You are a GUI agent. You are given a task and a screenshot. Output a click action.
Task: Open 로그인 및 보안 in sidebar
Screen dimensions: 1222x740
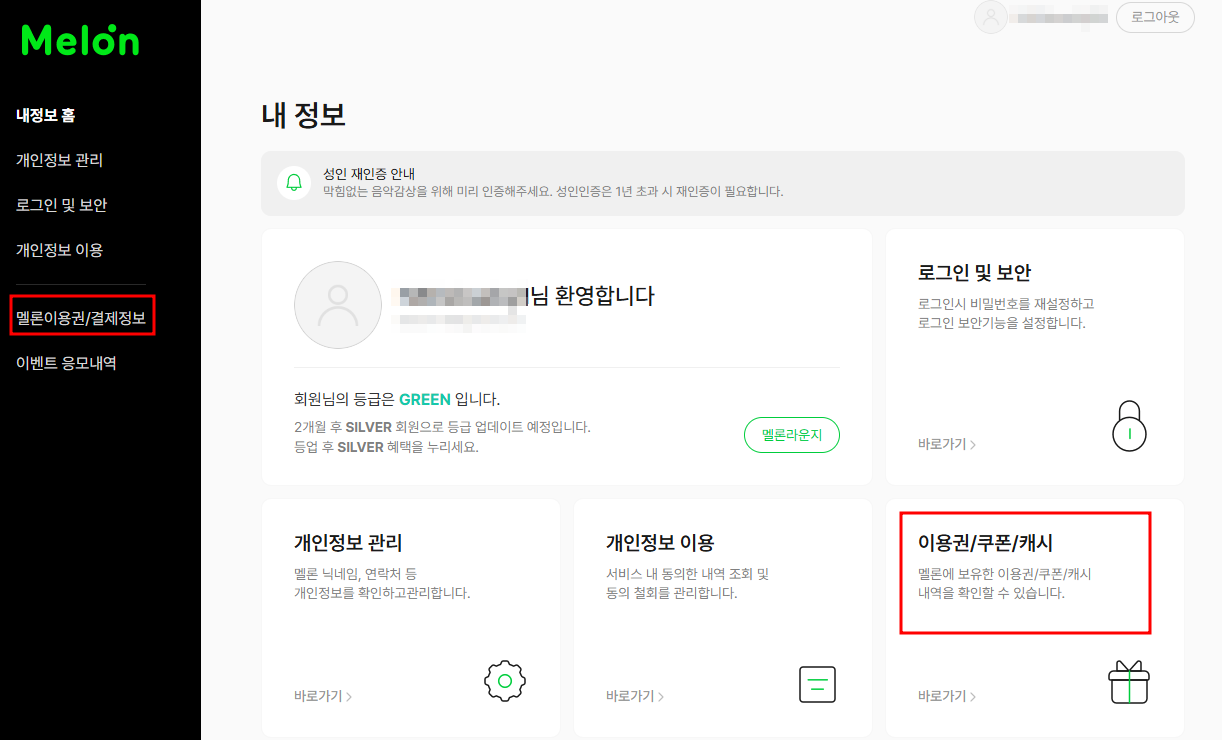tap(61, 205)
